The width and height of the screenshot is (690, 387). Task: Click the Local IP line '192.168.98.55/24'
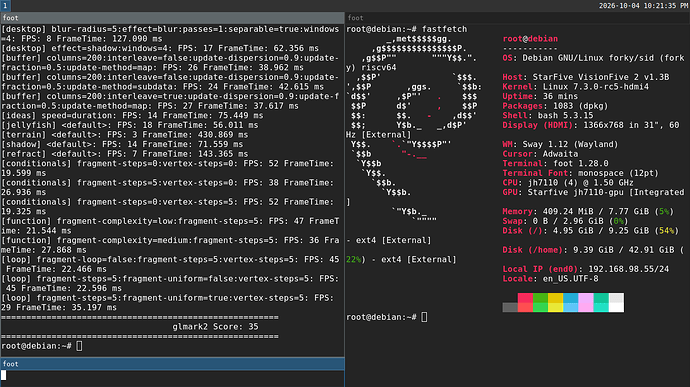(586, 269)
